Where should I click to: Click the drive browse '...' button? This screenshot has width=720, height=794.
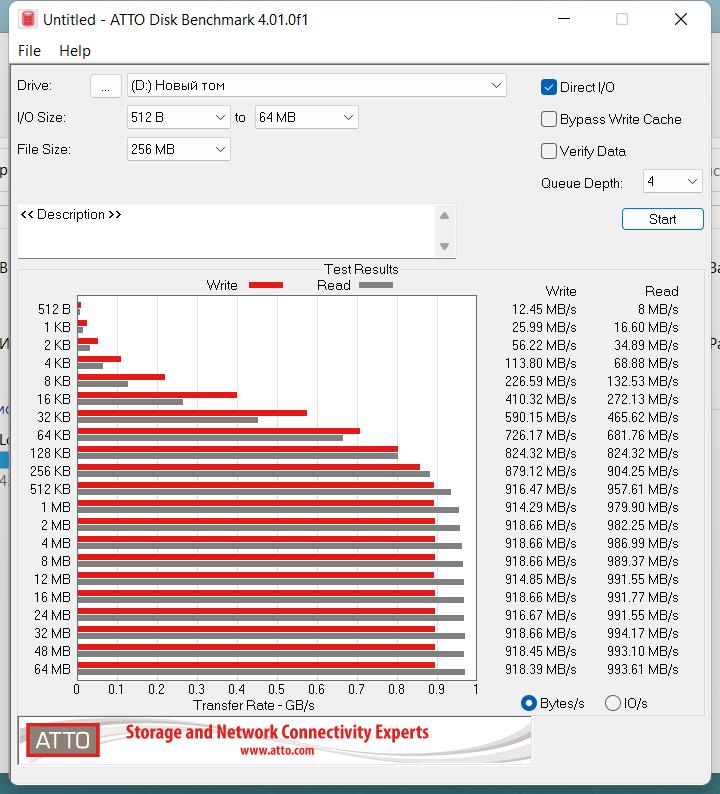coord(105,86)
